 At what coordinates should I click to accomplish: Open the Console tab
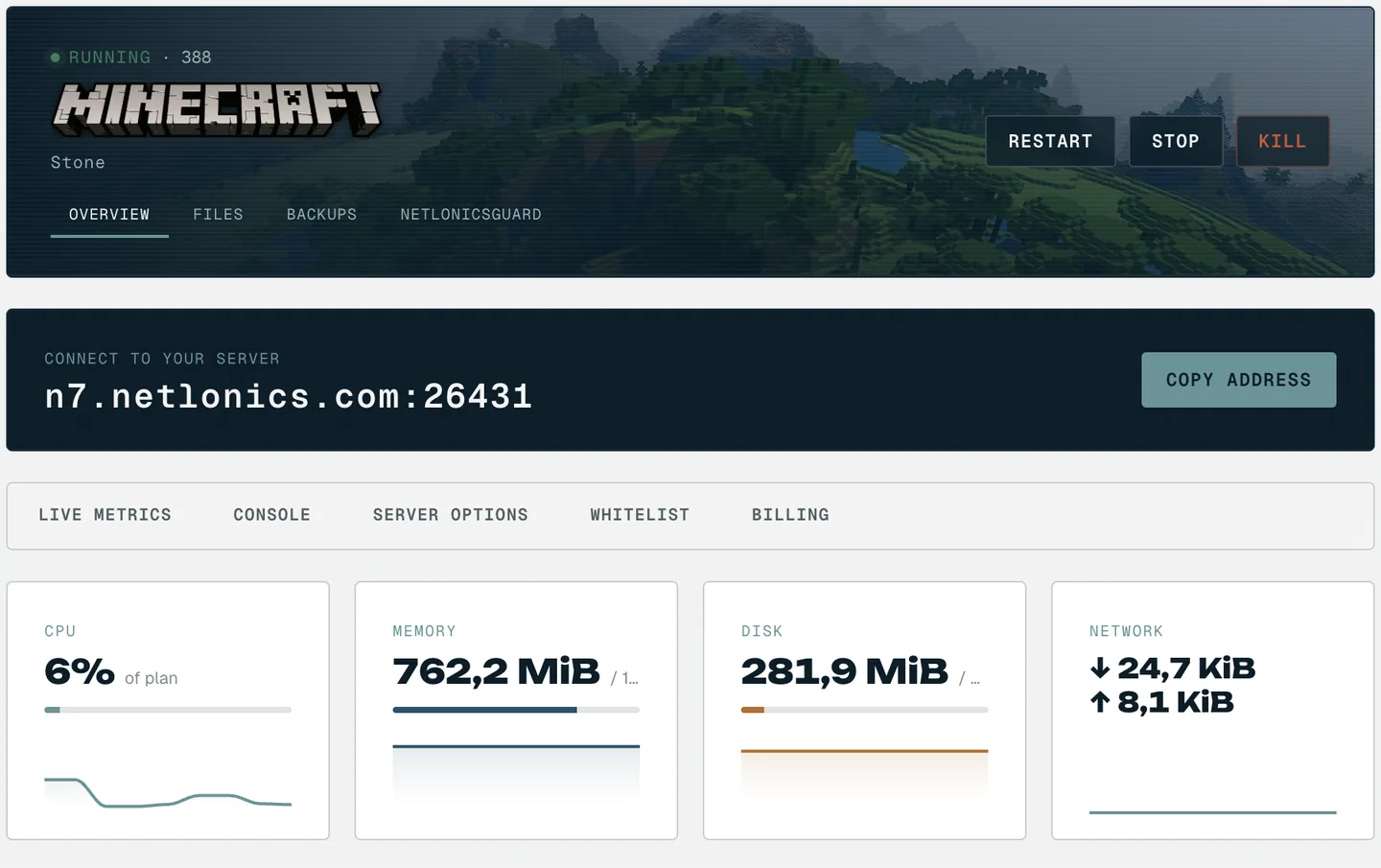[x=271, y=515]
